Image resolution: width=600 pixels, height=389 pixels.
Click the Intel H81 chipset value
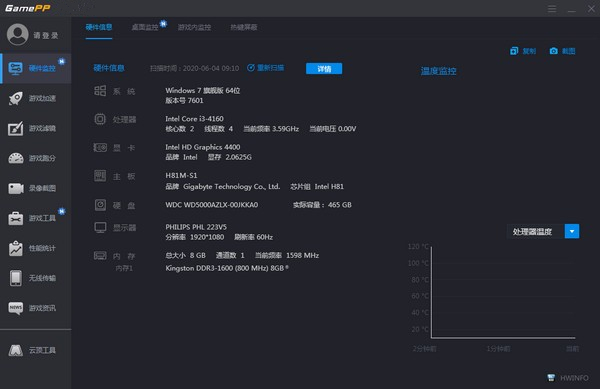coord(329,187)
